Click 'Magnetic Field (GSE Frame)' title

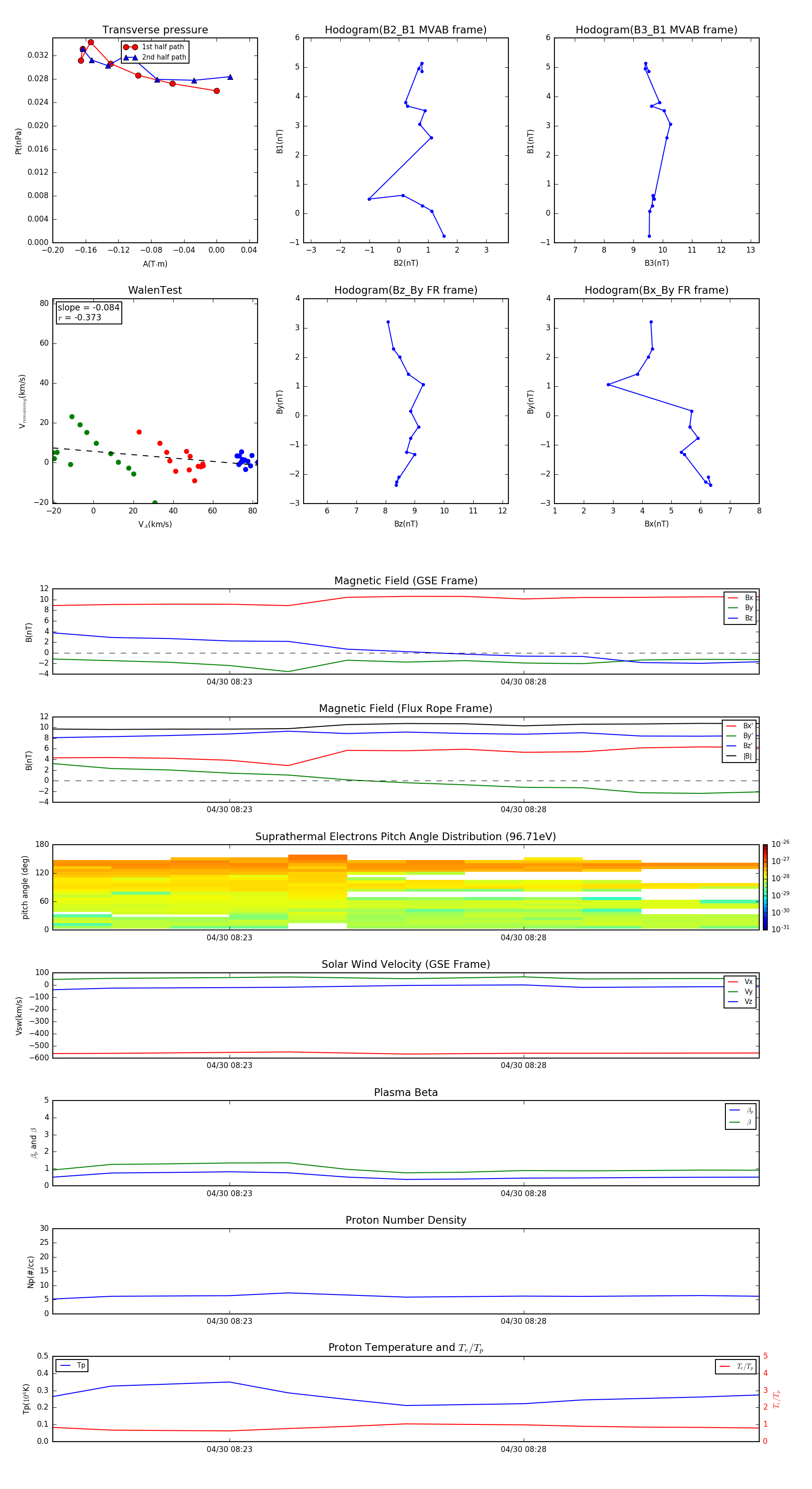[x=406, y=581]
